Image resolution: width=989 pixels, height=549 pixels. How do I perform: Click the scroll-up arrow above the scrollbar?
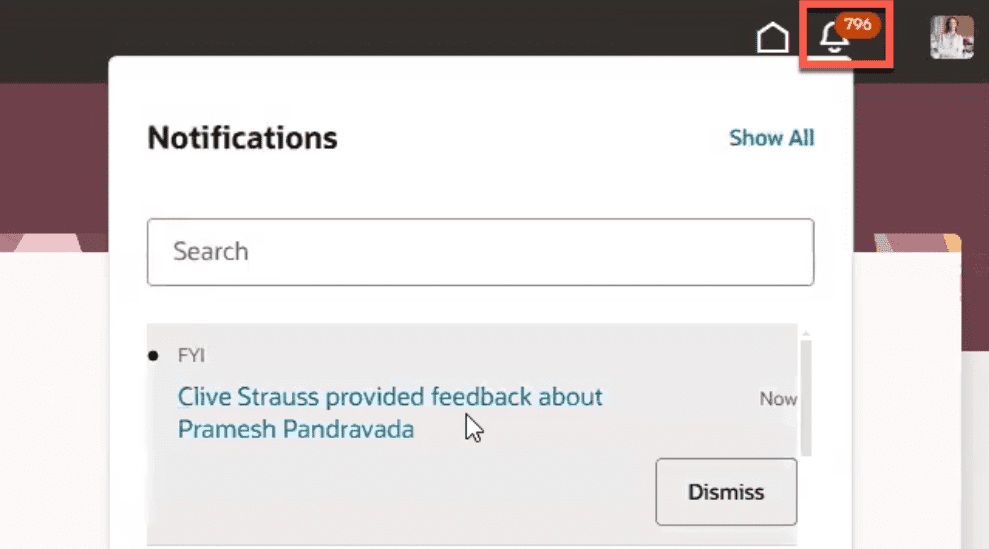pyautogui.click(x=806, y=333)
